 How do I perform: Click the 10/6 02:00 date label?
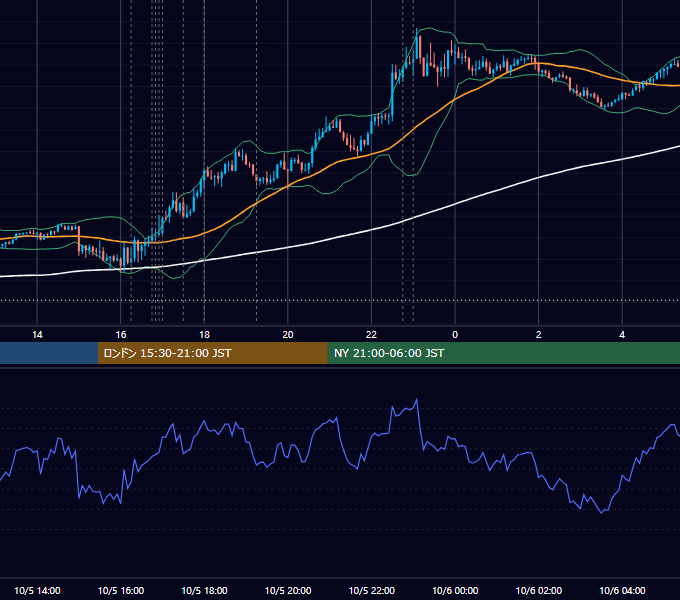[539, 590]
